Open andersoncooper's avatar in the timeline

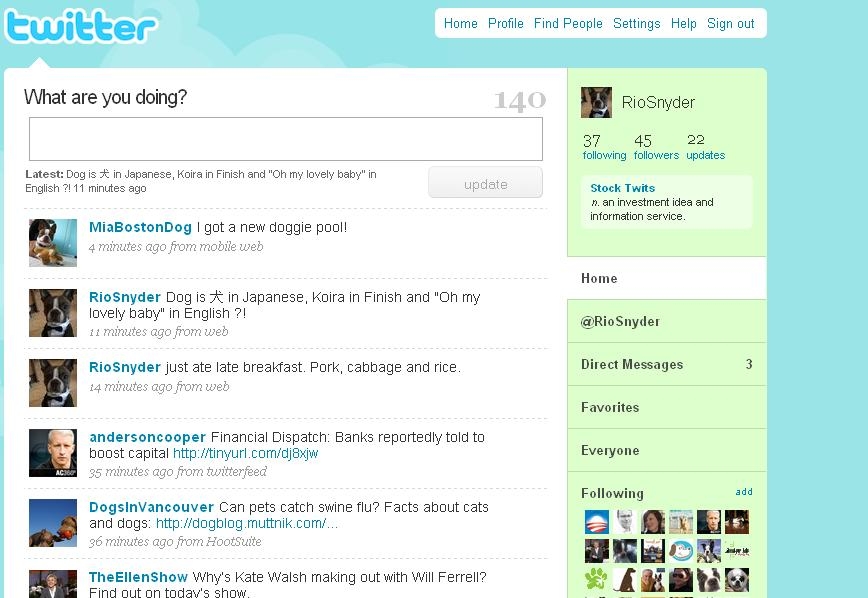53,453
